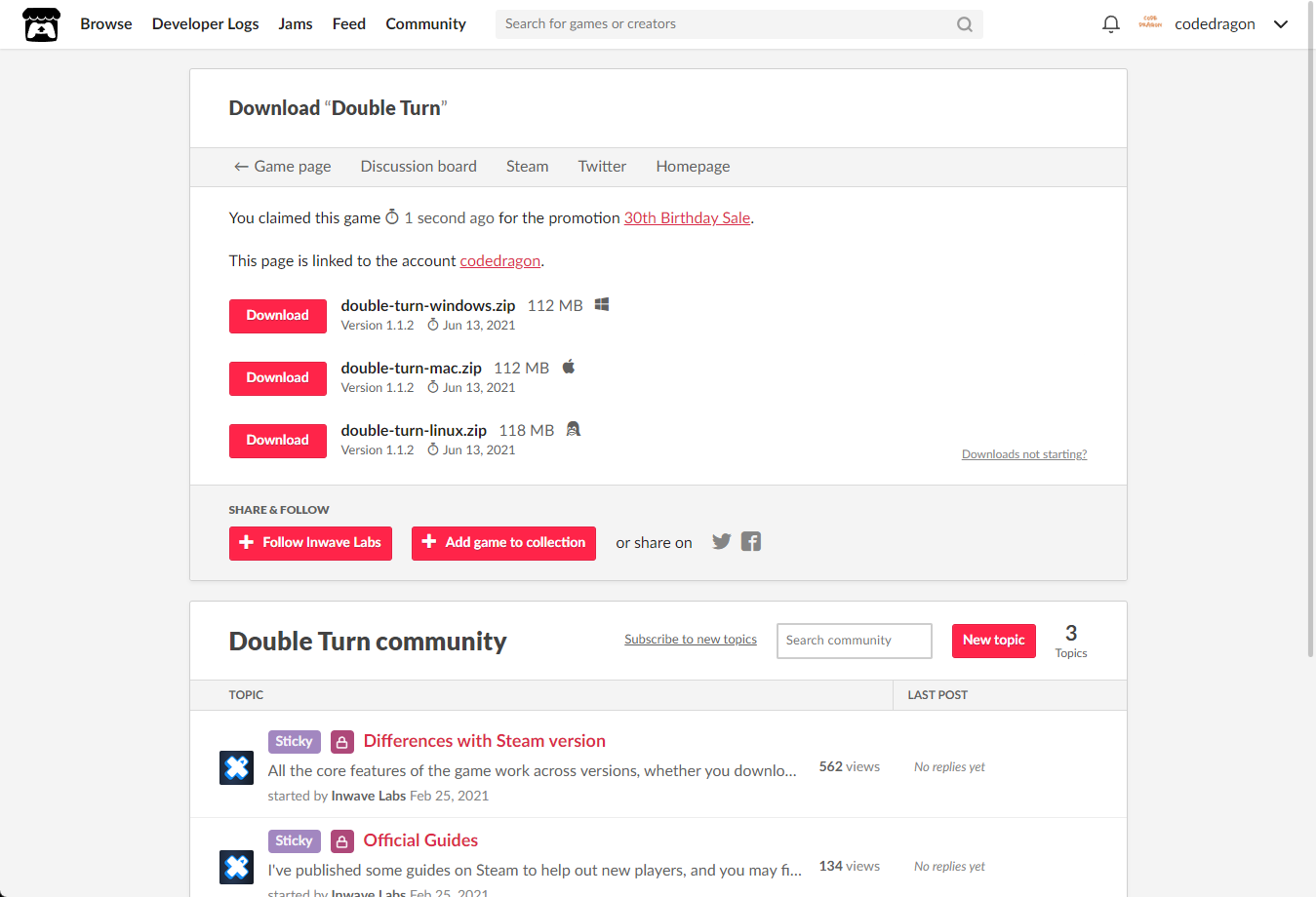Go to Jams
This screenshot has width=1316, height=897.
click(296, 23)
